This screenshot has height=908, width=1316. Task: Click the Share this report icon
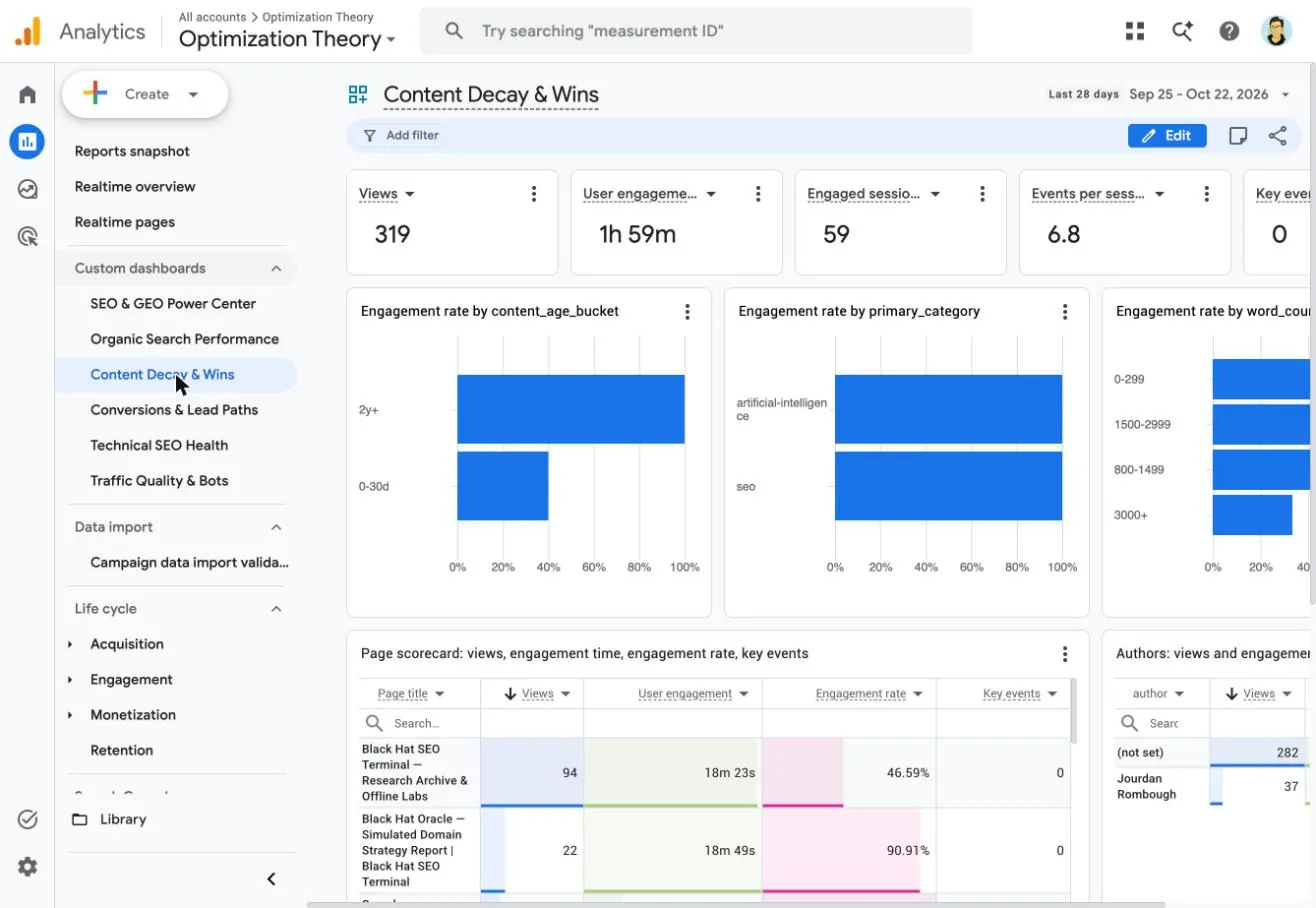(x=1277, y=136)
